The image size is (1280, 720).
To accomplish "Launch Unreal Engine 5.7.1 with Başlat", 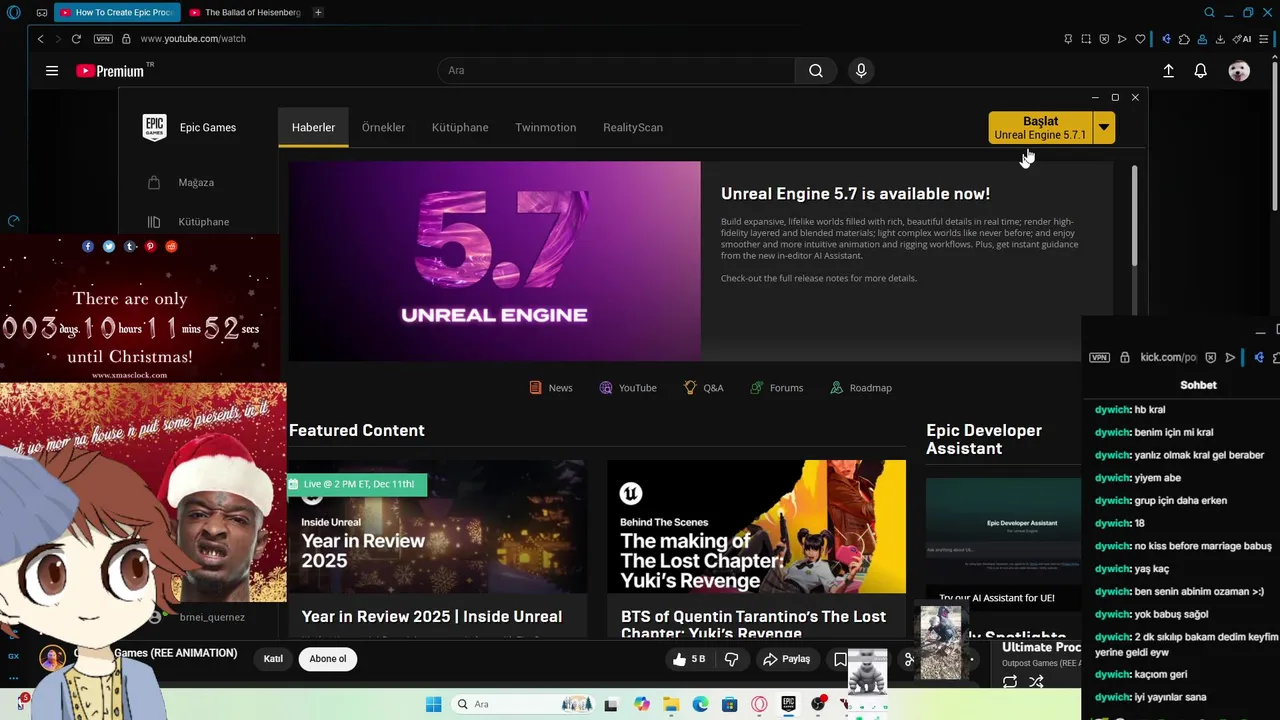I will 1040,128.
